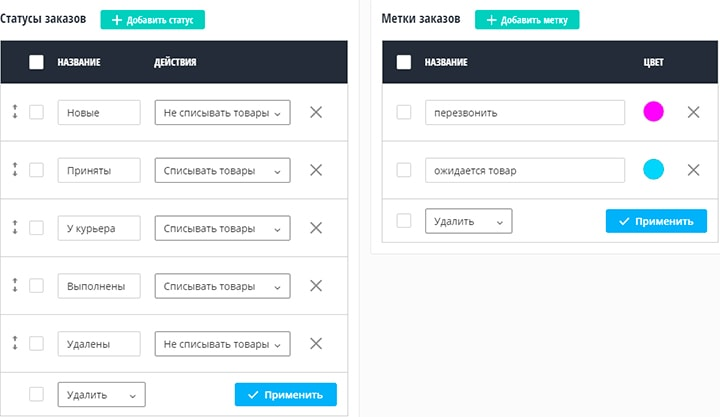
Task: Check the перезвонить label checkbox
Action: [404, 112]
